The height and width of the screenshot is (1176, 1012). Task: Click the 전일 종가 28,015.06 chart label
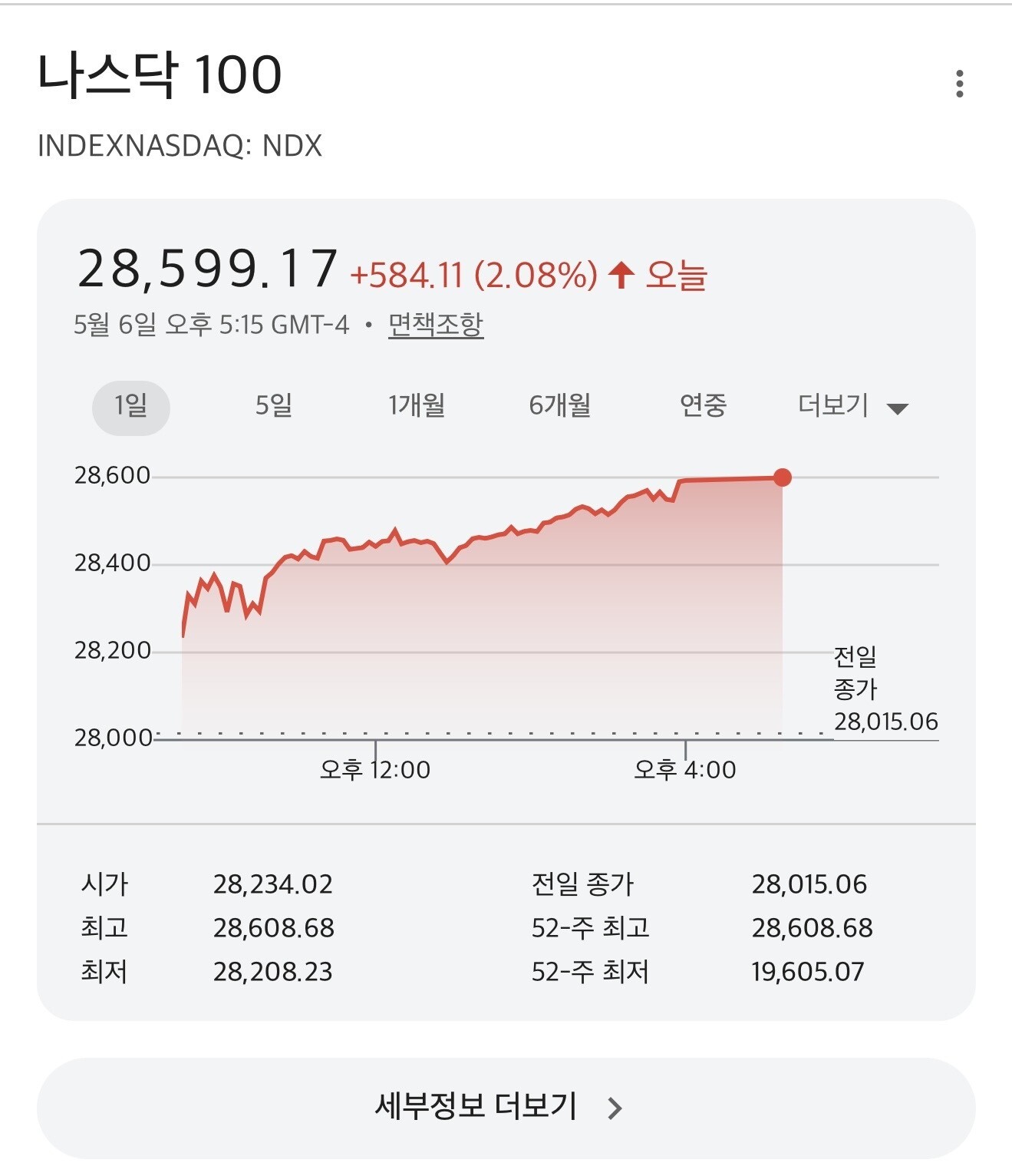click(885, 689)
